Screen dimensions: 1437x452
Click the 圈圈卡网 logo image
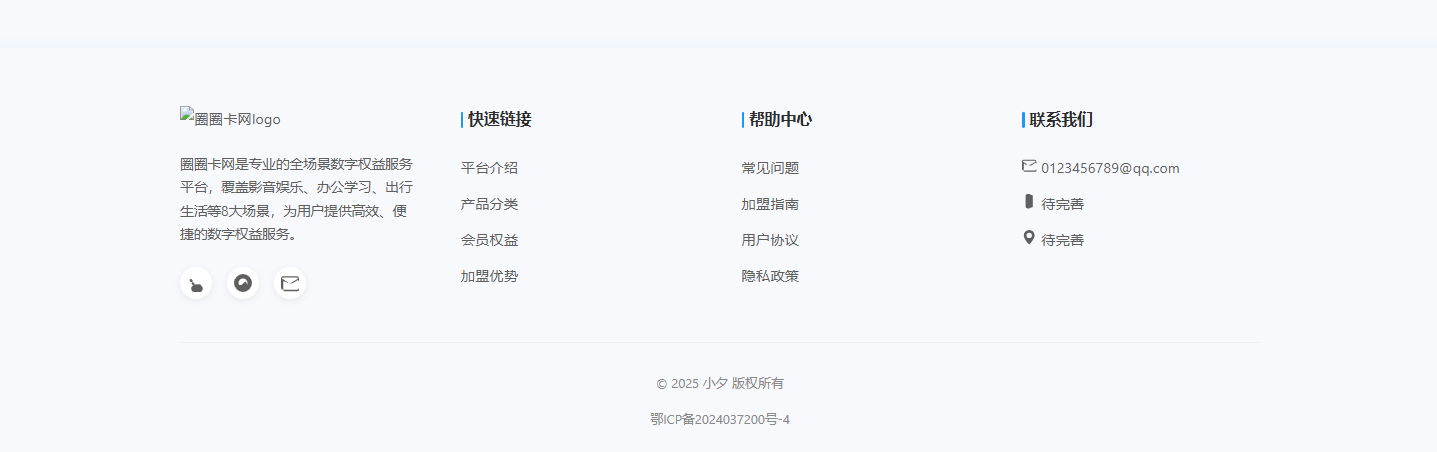(230, 118)
